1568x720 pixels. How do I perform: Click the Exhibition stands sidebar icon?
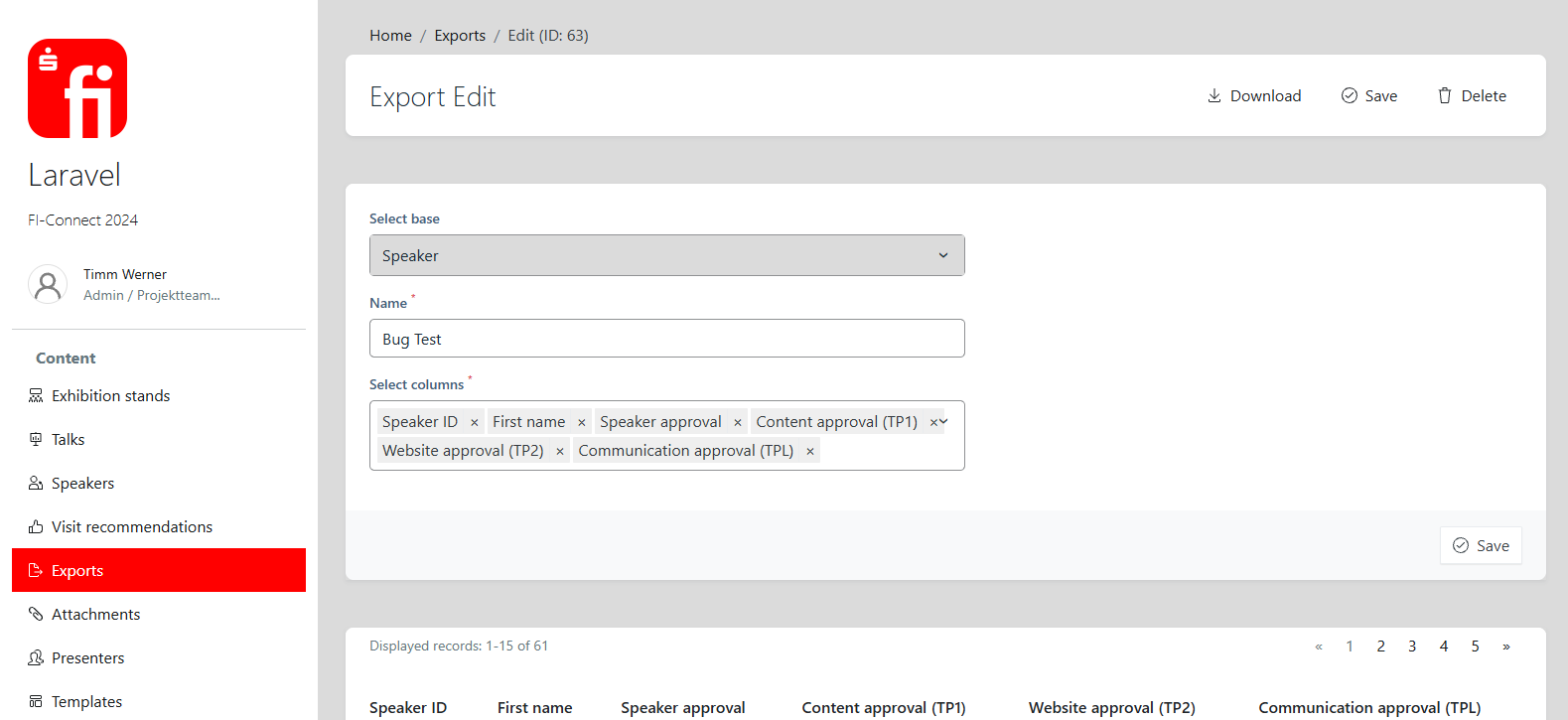[36, 395]
